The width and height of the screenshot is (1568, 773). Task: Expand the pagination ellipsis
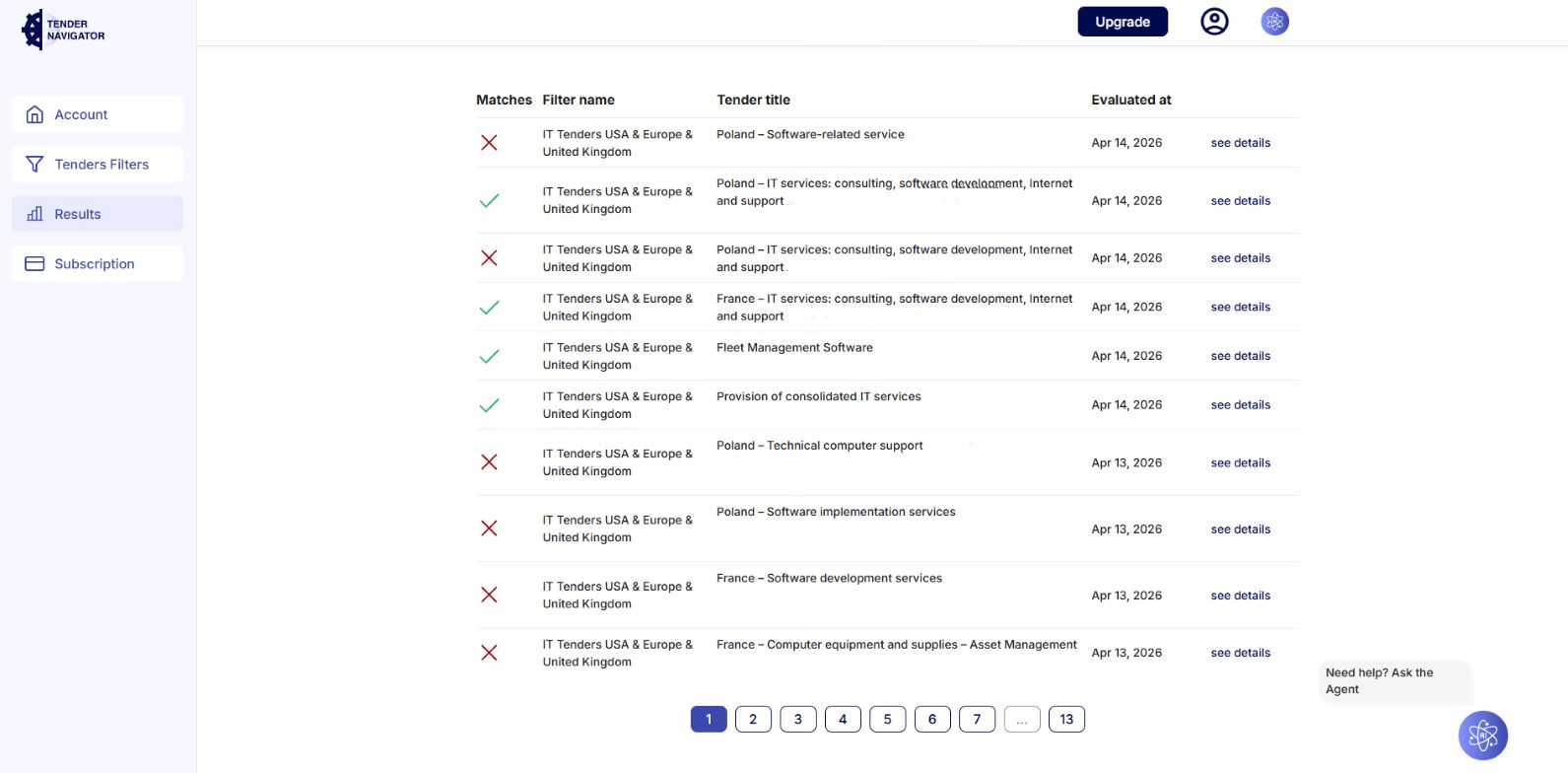pyautogui.click(x=1022, y=719)
